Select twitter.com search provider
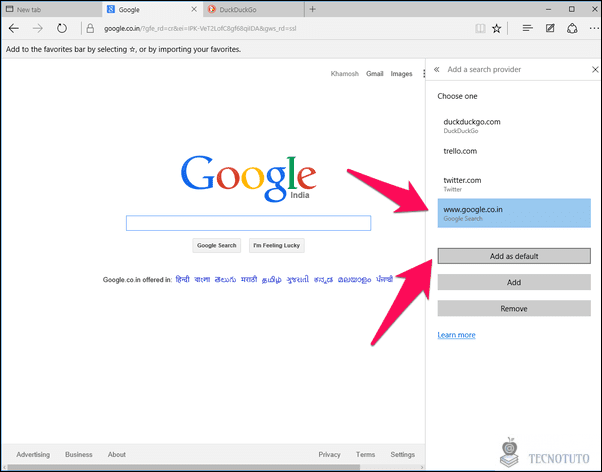 [x=514, y=184]
